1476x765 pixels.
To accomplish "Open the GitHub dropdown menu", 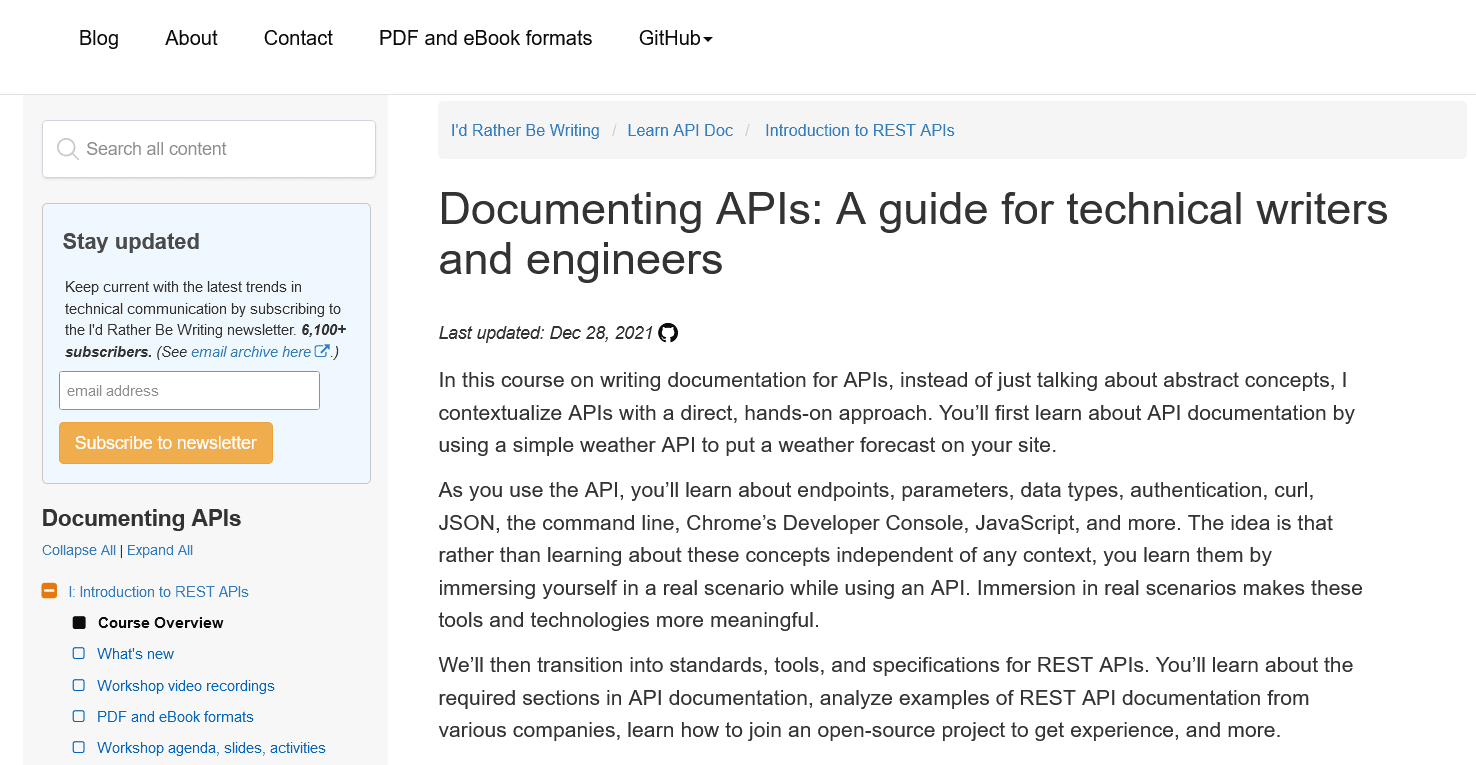I will point(675,38).
